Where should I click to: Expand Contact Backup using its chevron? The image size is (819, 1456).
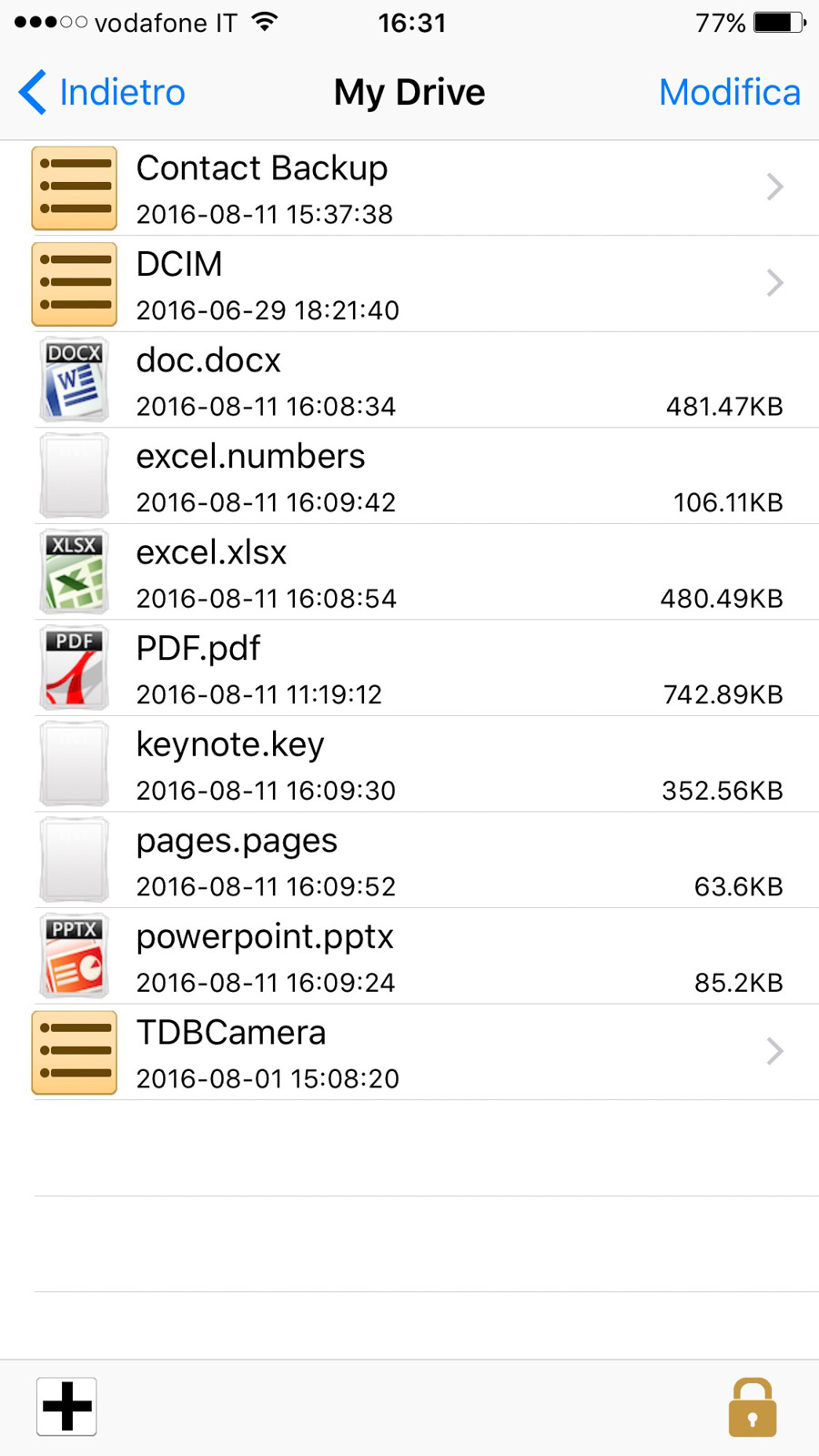tap(774, 187)
